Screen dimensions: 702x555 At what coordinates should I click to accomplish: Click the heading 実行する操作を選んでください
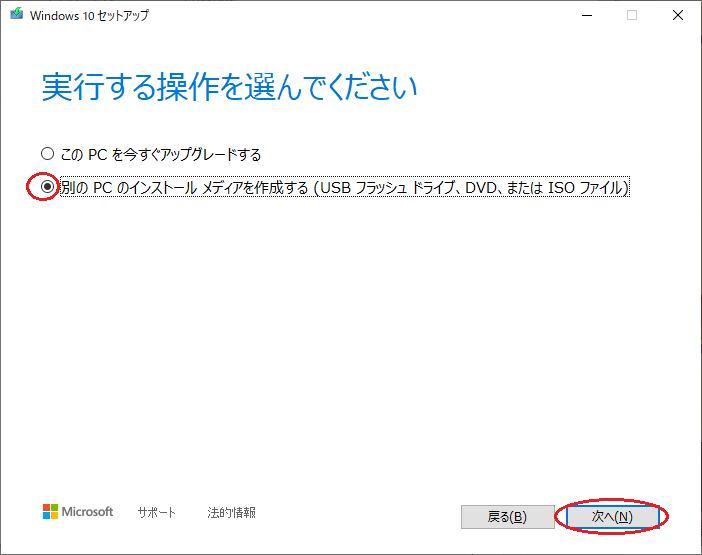[x=230, y=87]
